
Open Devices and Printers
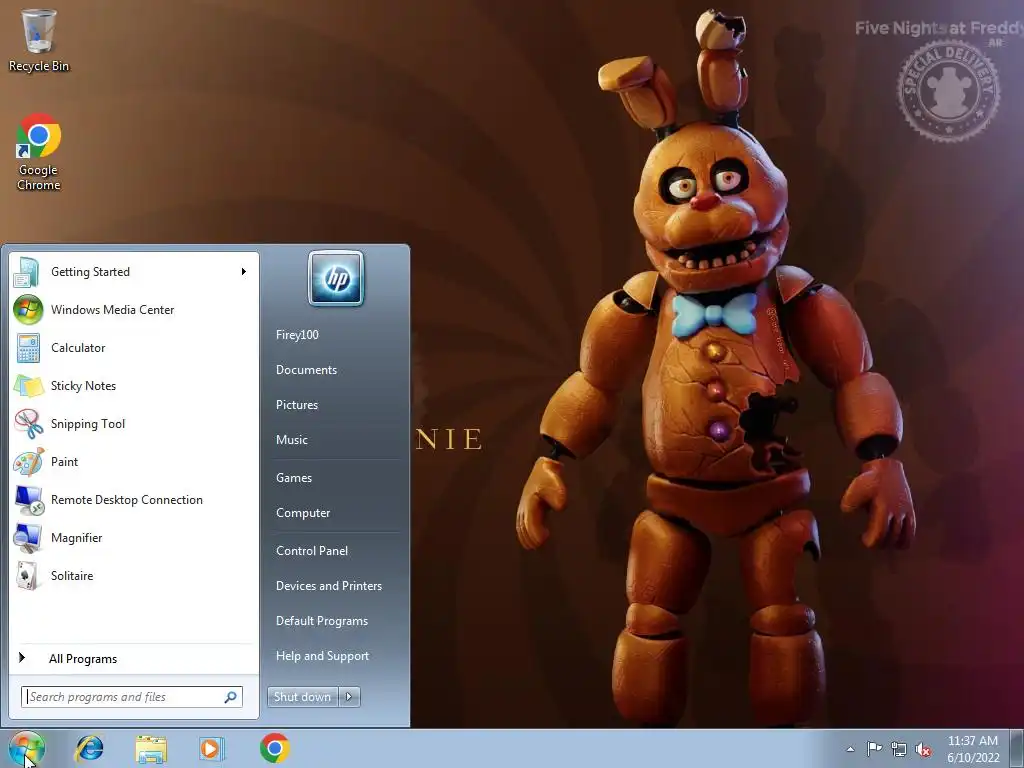(329, 586)
